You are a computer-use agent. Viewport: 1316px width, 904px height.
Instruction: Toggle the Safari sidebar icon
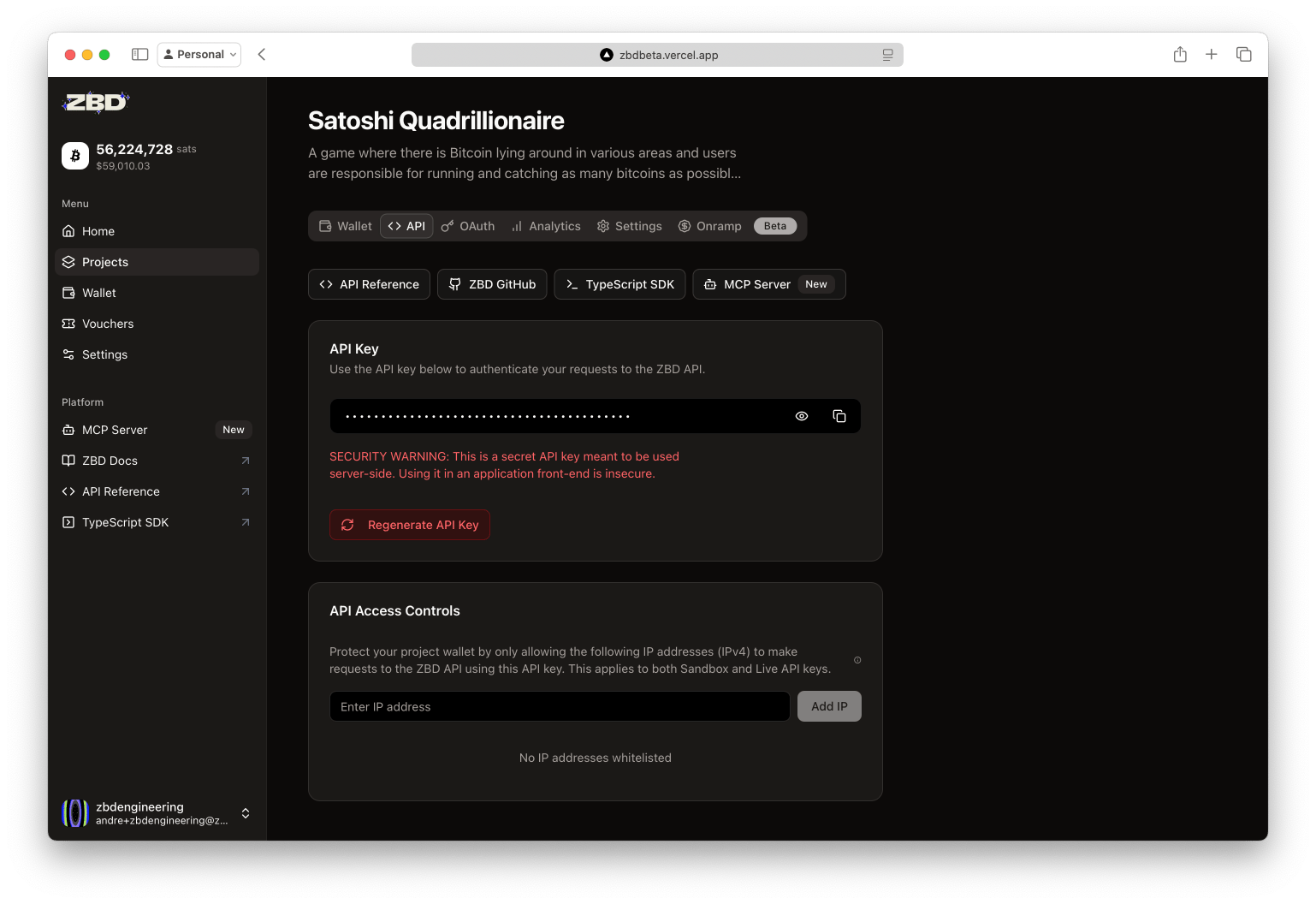[139, 55]
